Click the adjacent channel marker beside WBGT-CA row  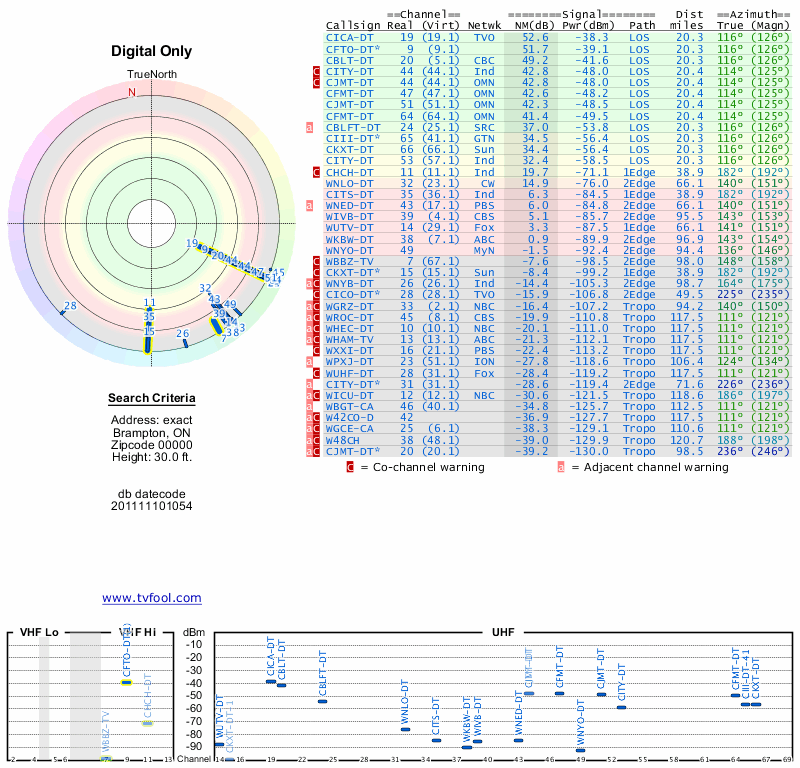coord(309,407)
